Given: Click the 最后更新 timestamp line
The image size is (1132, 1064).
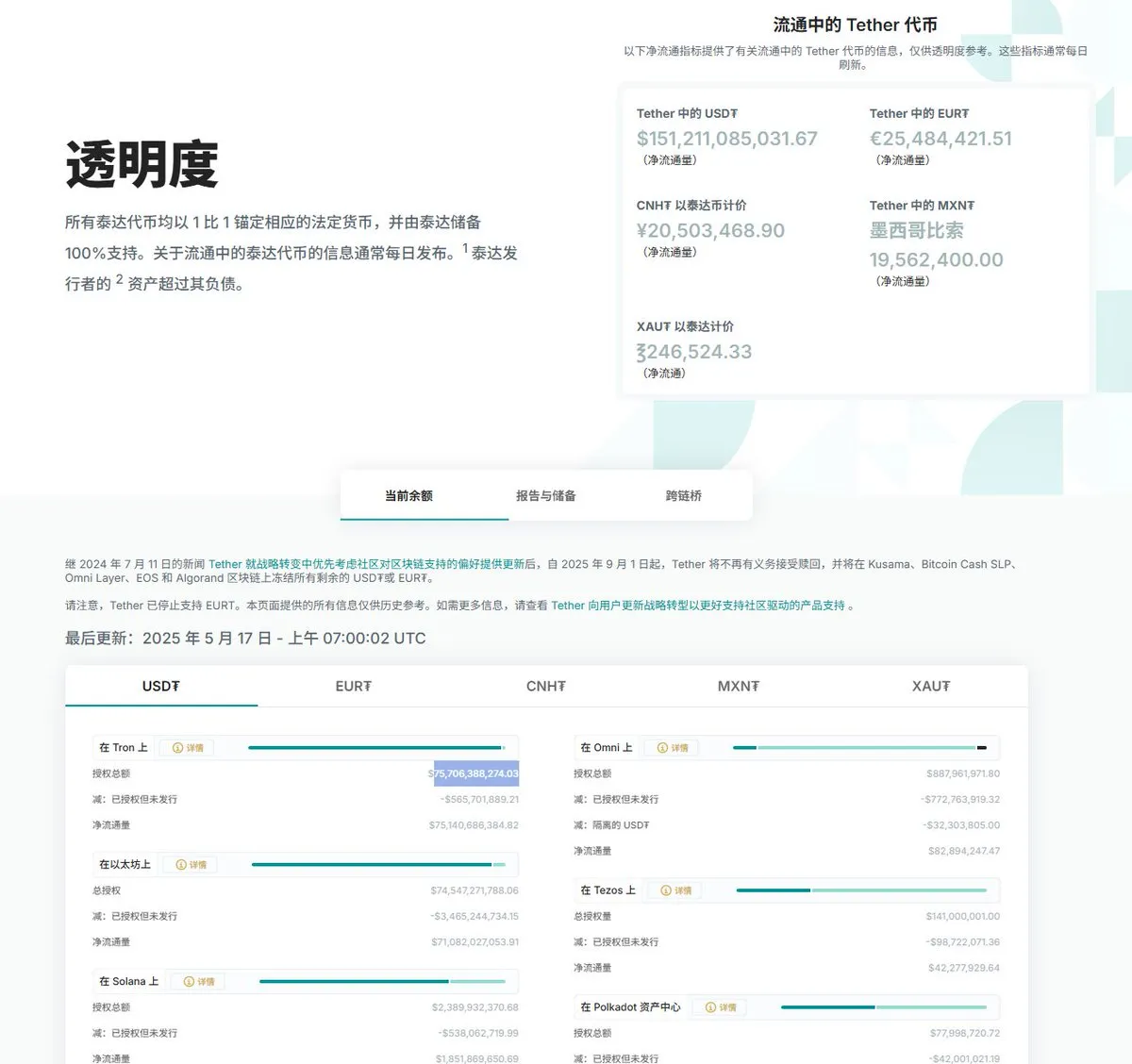Looking at the screenshot, I should [245, 639].
